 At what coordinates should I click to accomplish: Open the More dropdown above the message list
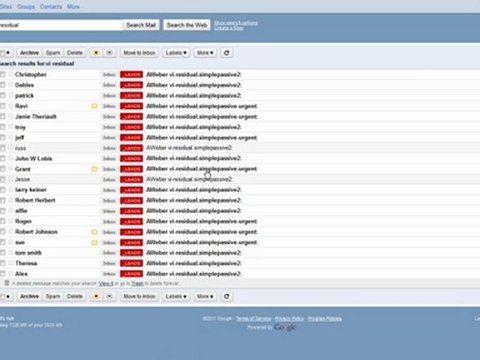pyautogui.click(x=205, y=53)
